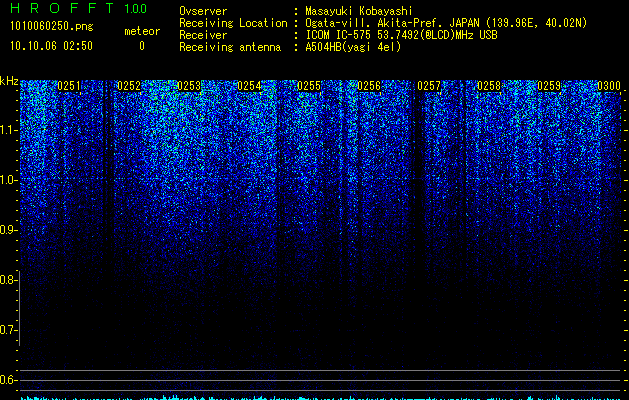Click the Receiving antenna field label

click(230, 47)
